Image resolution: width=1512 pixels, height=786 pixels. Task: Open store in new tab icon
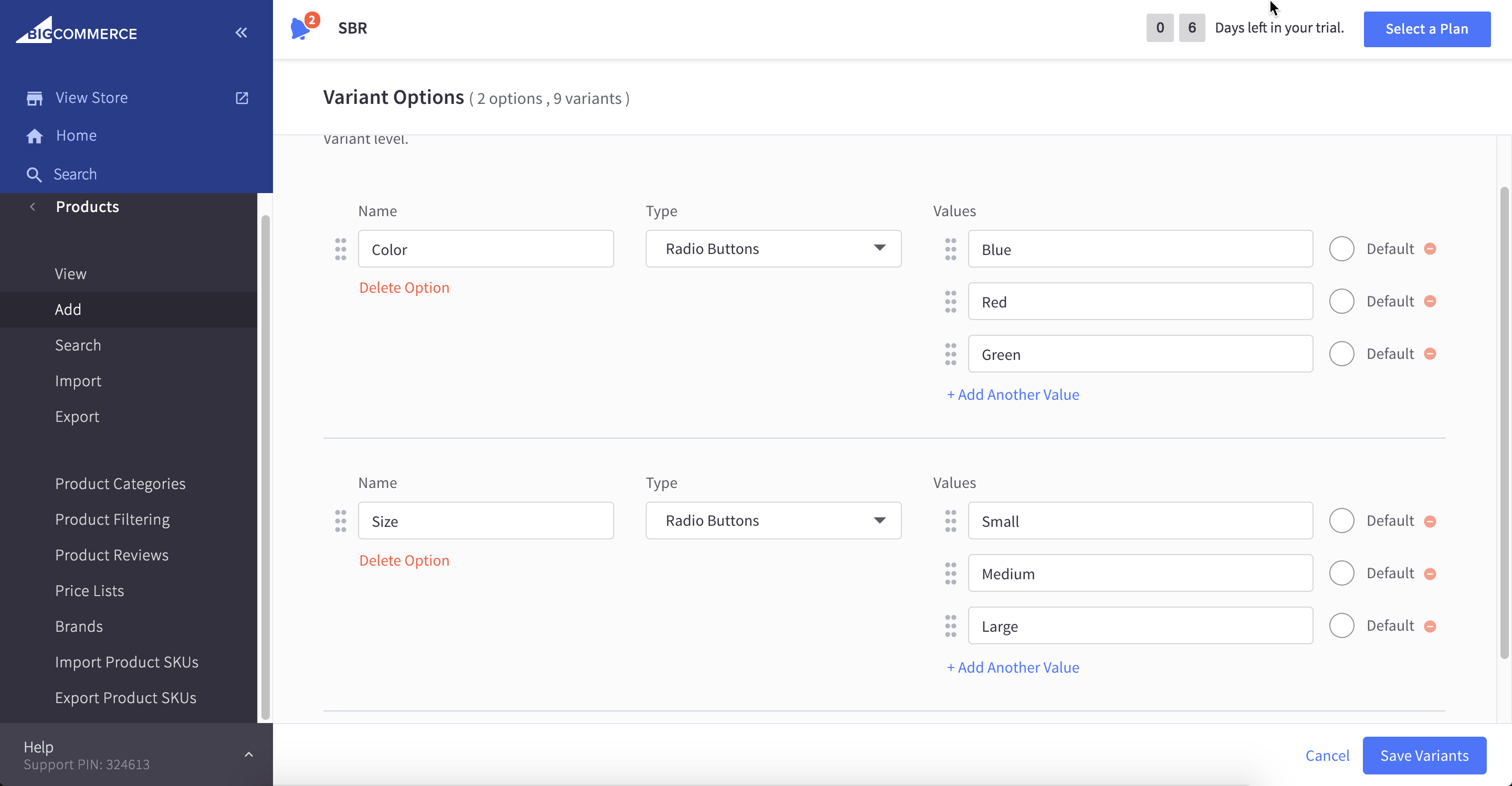click(242, 98)
